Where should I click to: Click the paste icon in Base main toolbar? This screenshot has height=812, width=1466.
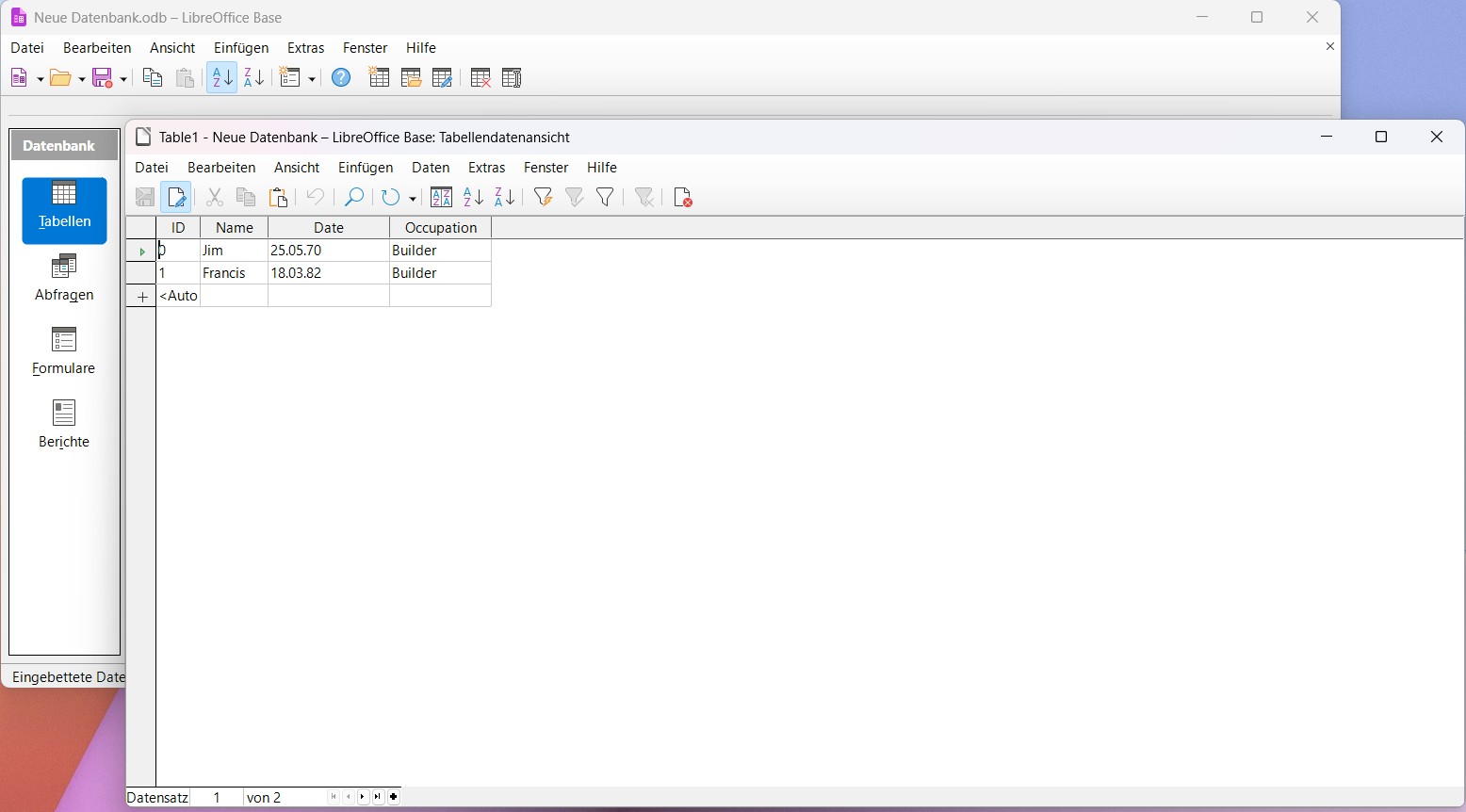(186, 78)
